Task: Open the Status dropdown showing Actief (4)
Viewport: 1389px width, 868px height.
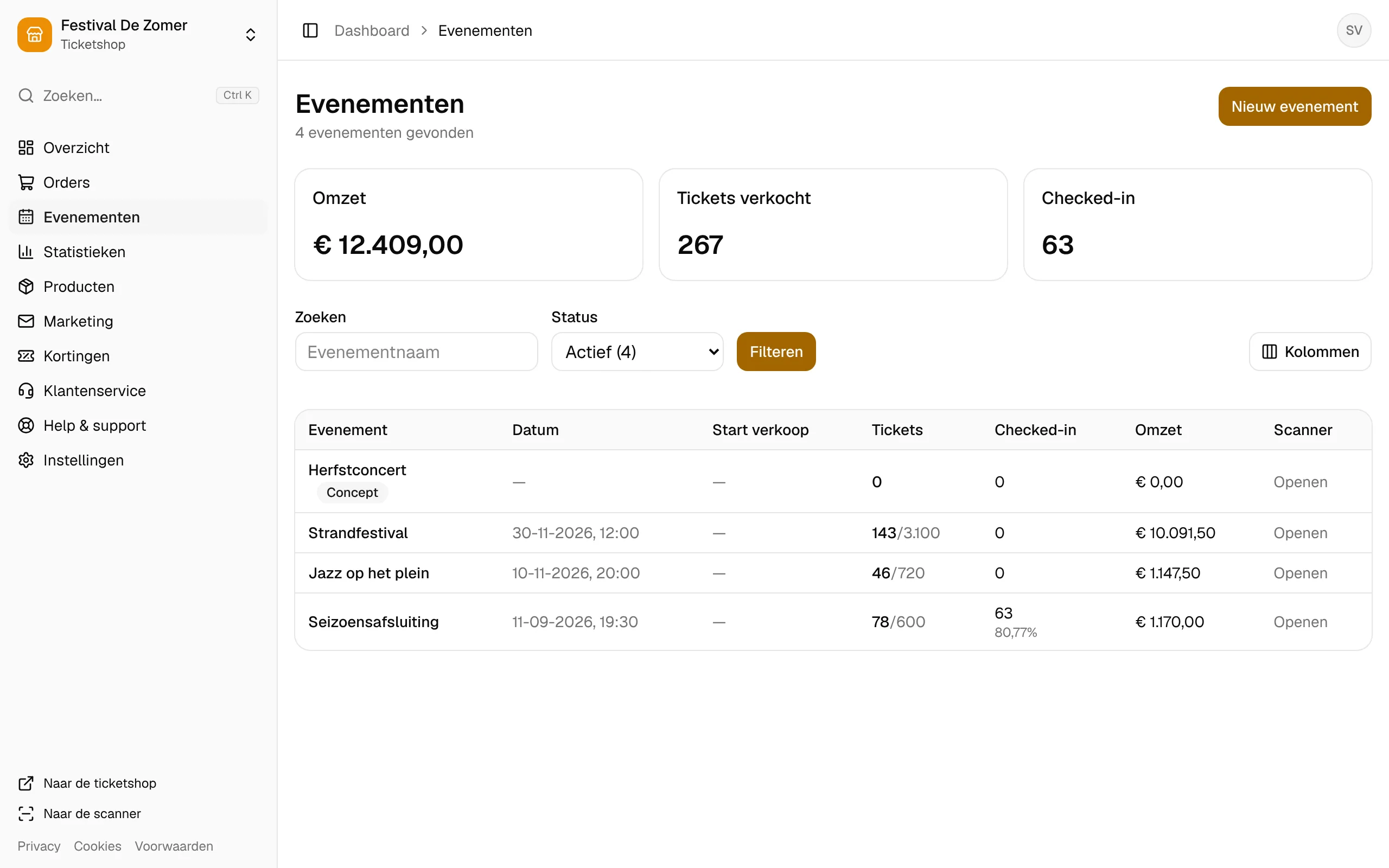Action: click(x=637, y=352)
